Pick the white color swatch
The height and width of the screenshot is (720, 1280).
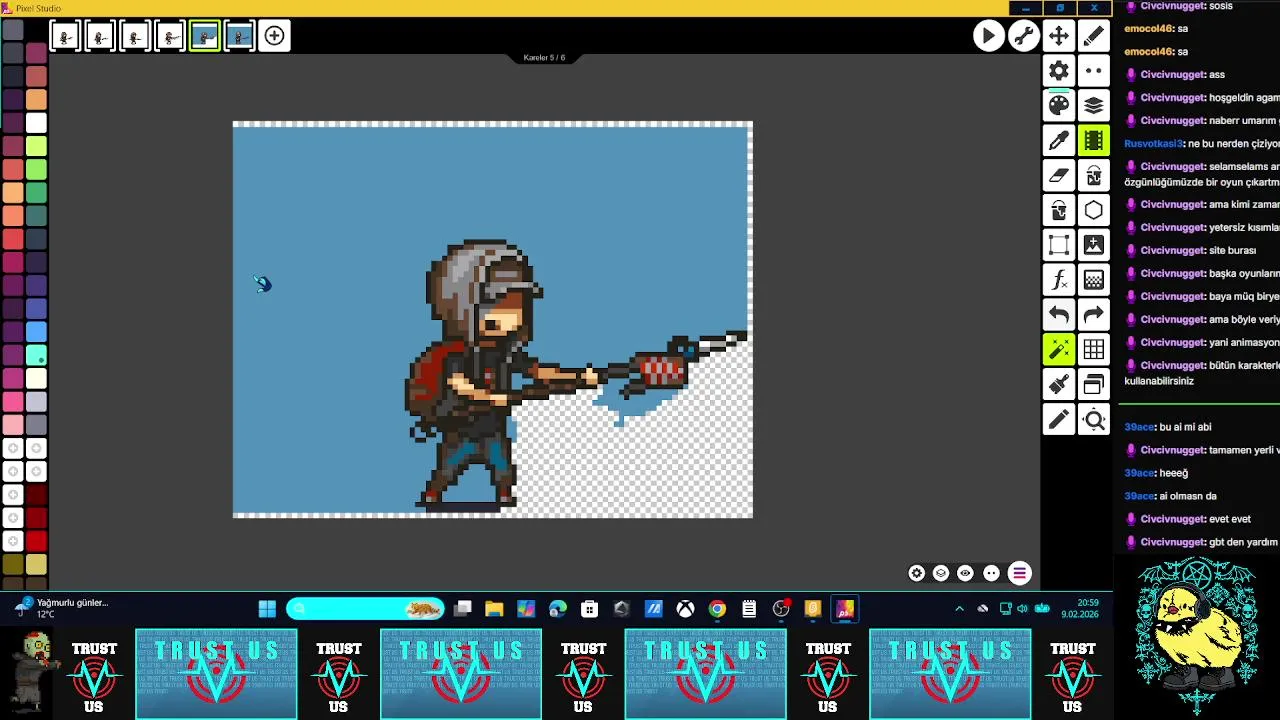coord(36,123)
